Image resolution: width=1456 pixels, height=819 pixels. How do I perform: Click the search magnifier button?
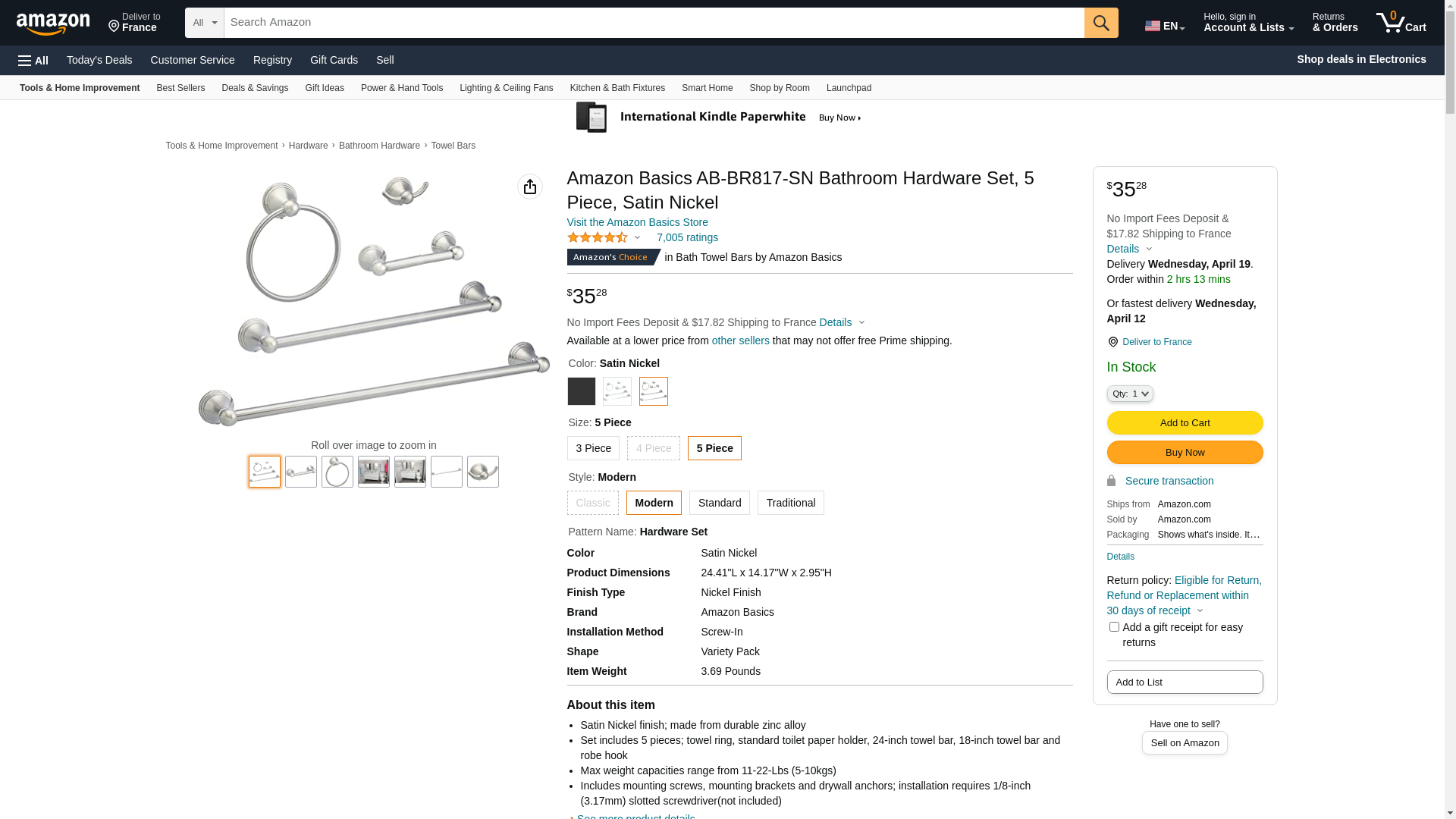coord(1101,23)
